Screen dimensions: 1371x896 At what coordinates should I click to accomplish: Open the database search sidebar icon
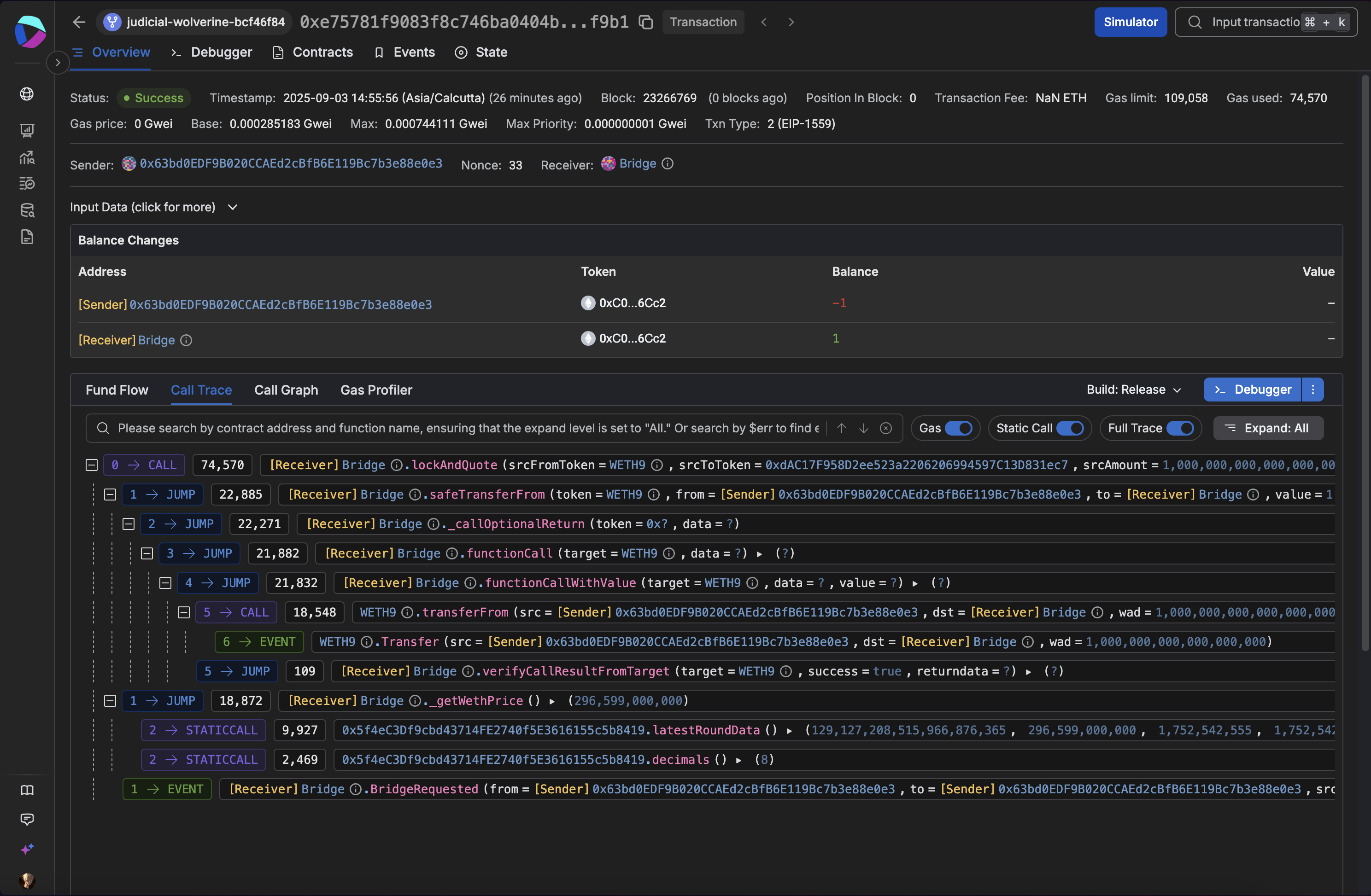point(27,210)
